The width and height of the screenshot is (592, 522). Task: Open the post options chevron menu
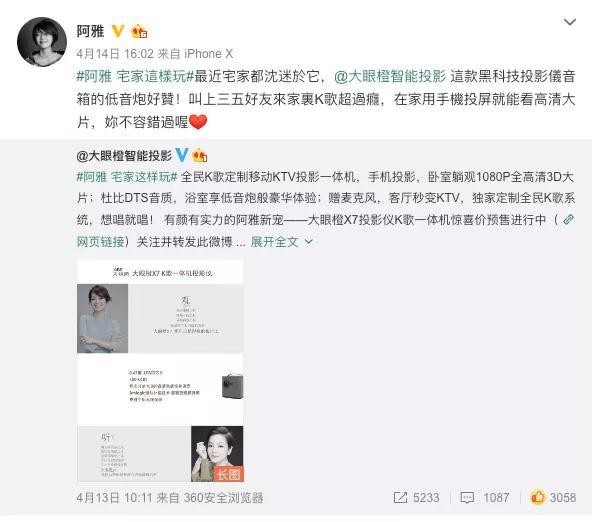click(569, 22)
